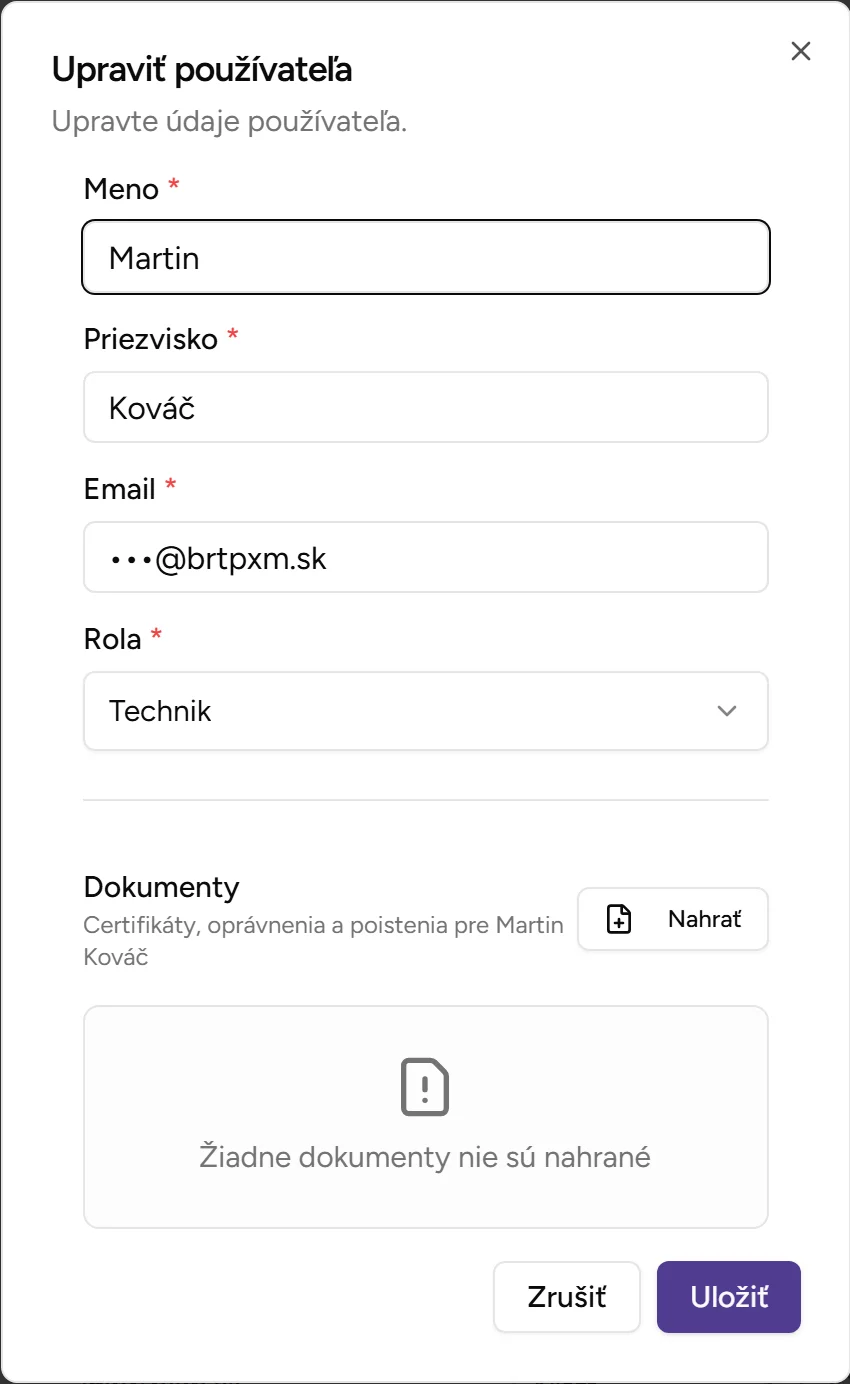Click the Nahrať upload button

click(x=672, y=918)
